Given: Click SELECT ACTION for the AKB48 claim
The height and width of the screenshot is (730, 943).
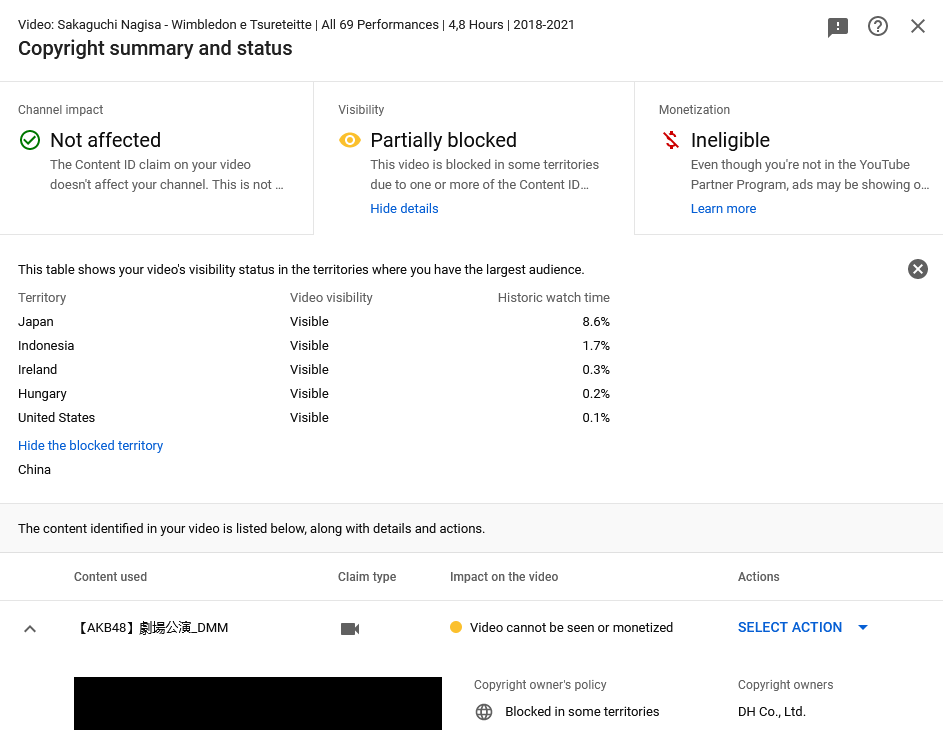Looking at the screenshot, I should pos(790,627).
